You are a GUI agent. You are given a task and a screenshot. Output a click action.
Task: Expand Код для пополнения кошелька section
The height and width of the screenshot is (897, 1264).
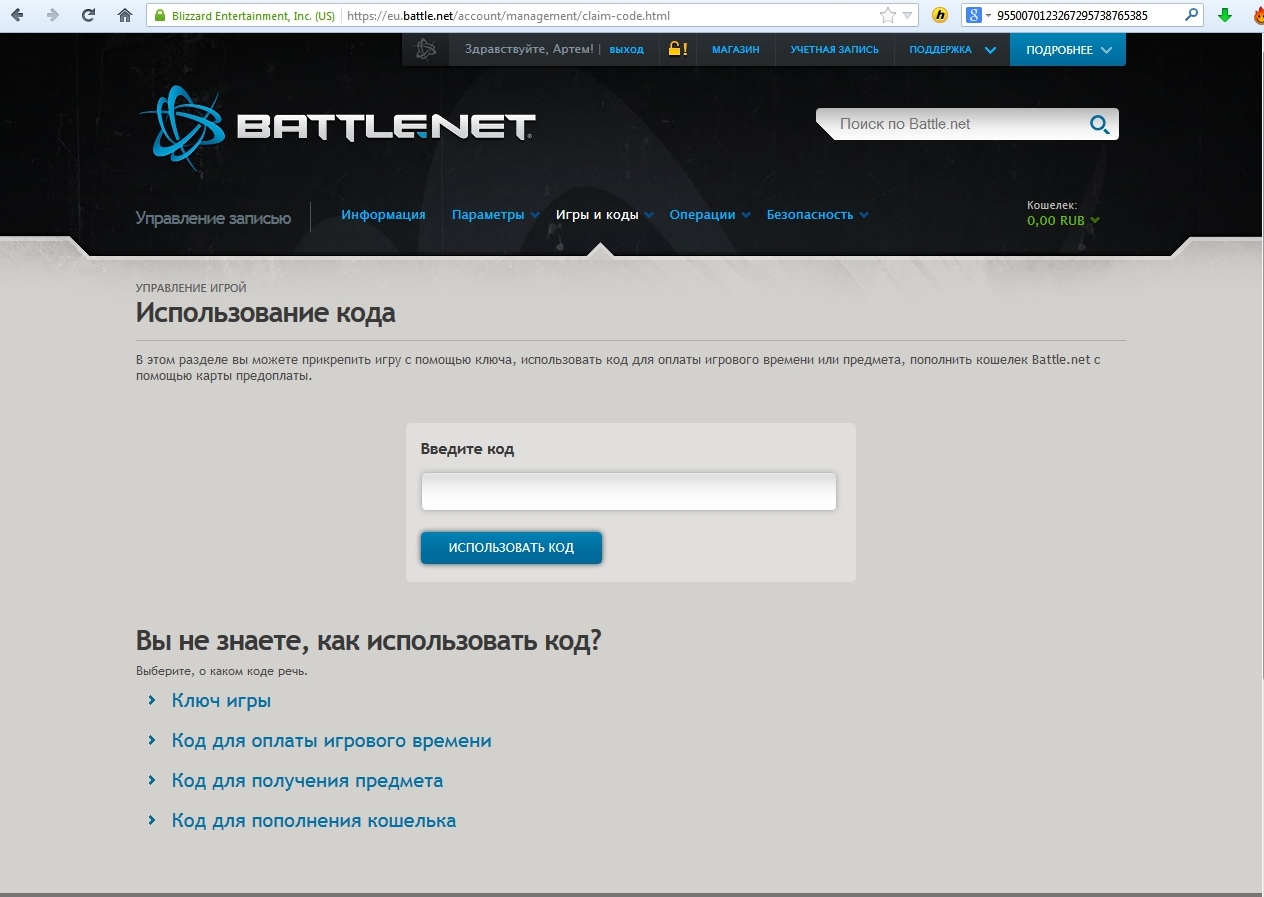(313, 821)
